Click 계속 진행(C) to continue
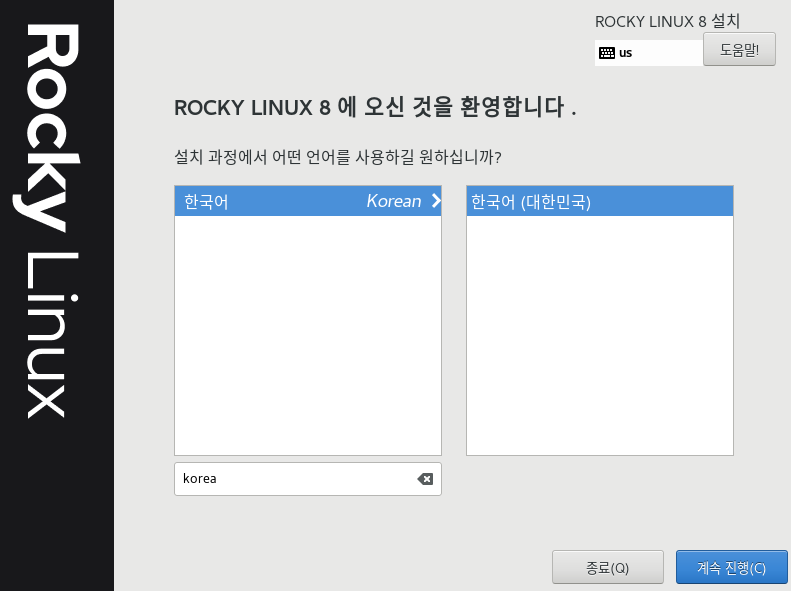 (731, 568)
